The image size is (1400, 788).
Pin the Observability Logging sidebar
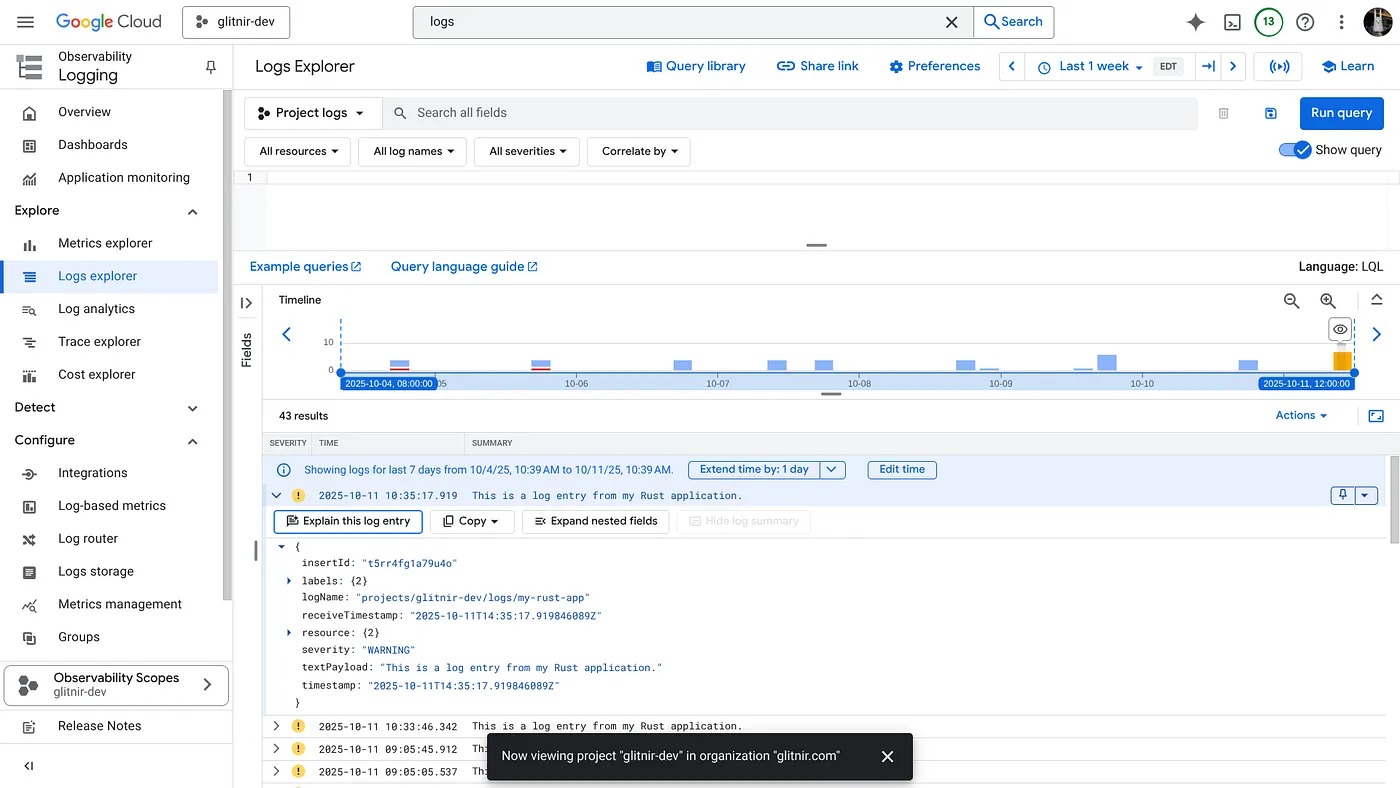coord(210,67)
